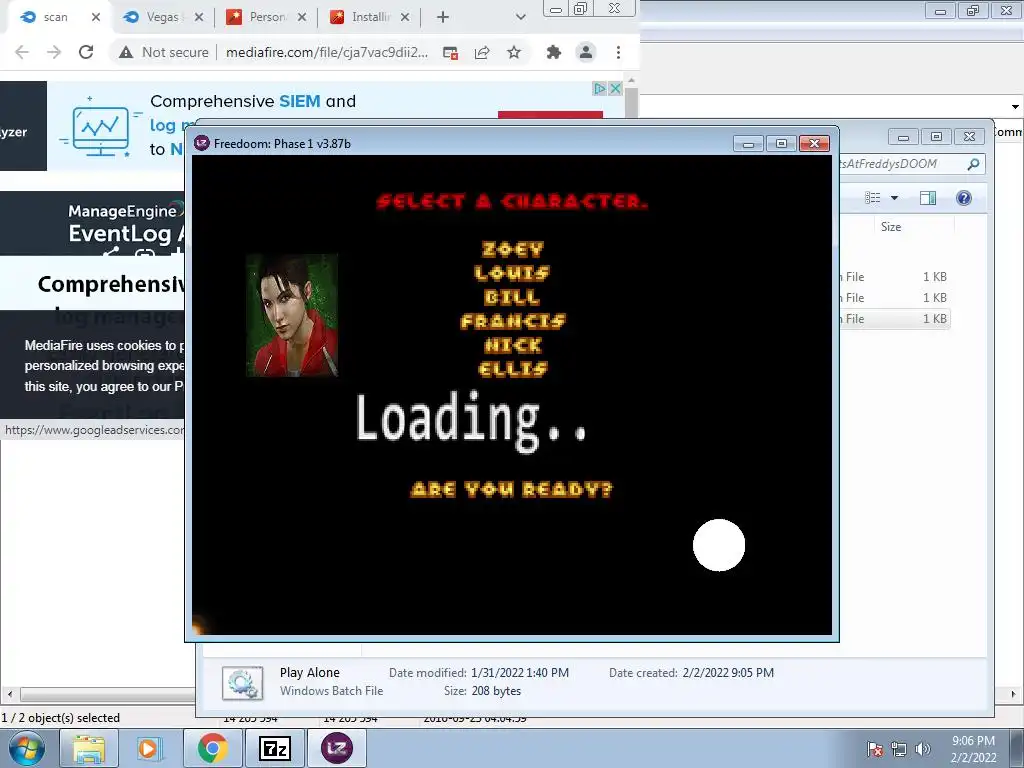Click Play Alone batch file icon

click(x=242, y=682)
